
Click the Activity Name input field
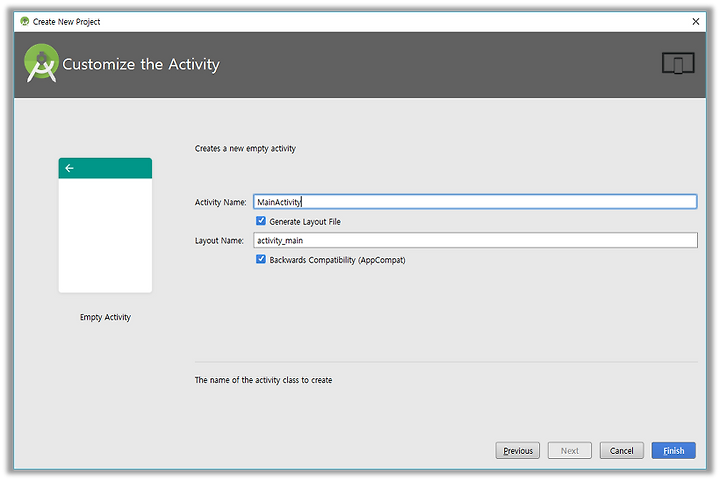pos(475,201)
